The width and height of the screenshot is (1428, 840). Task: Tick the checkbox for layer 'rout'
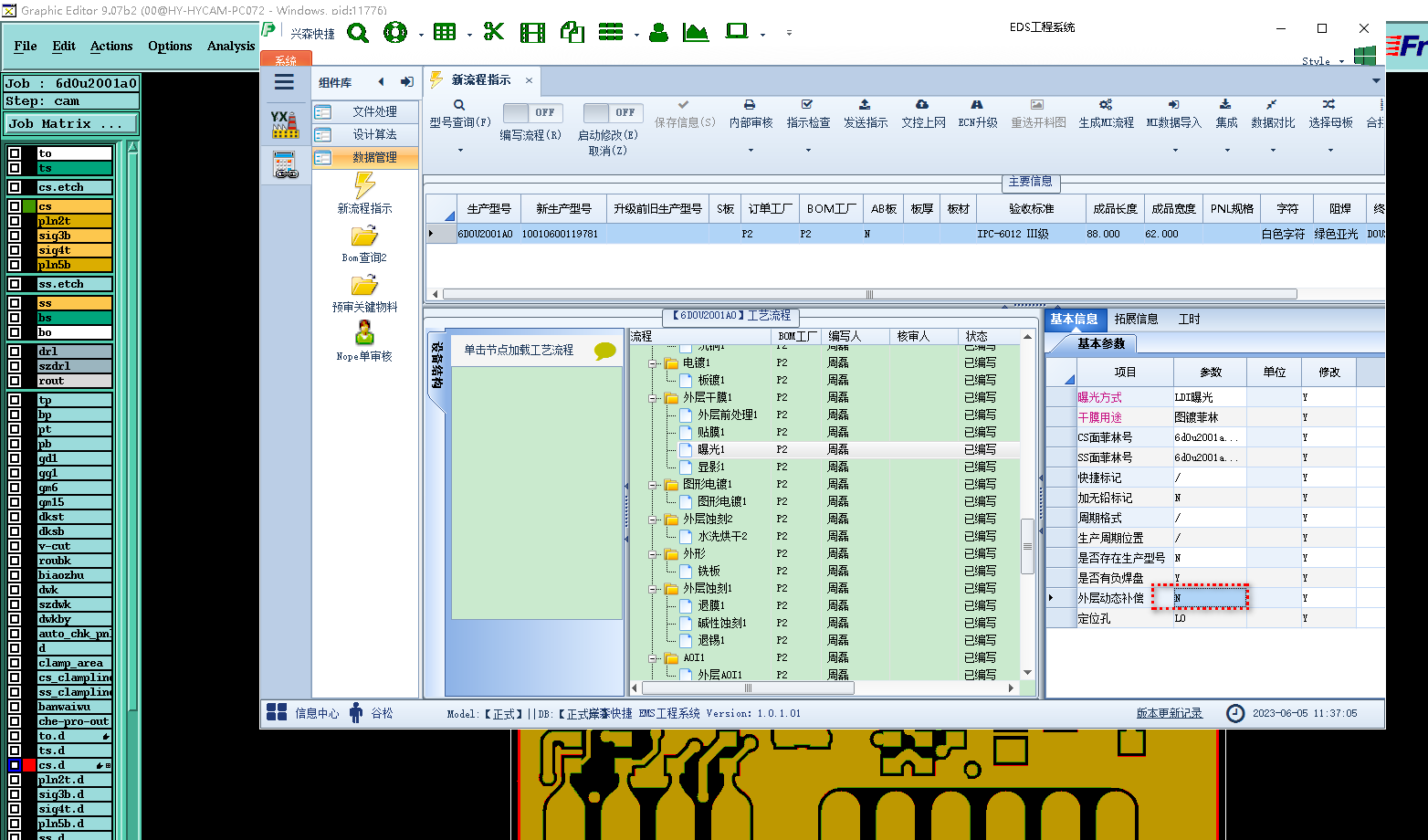click(15, 381)
